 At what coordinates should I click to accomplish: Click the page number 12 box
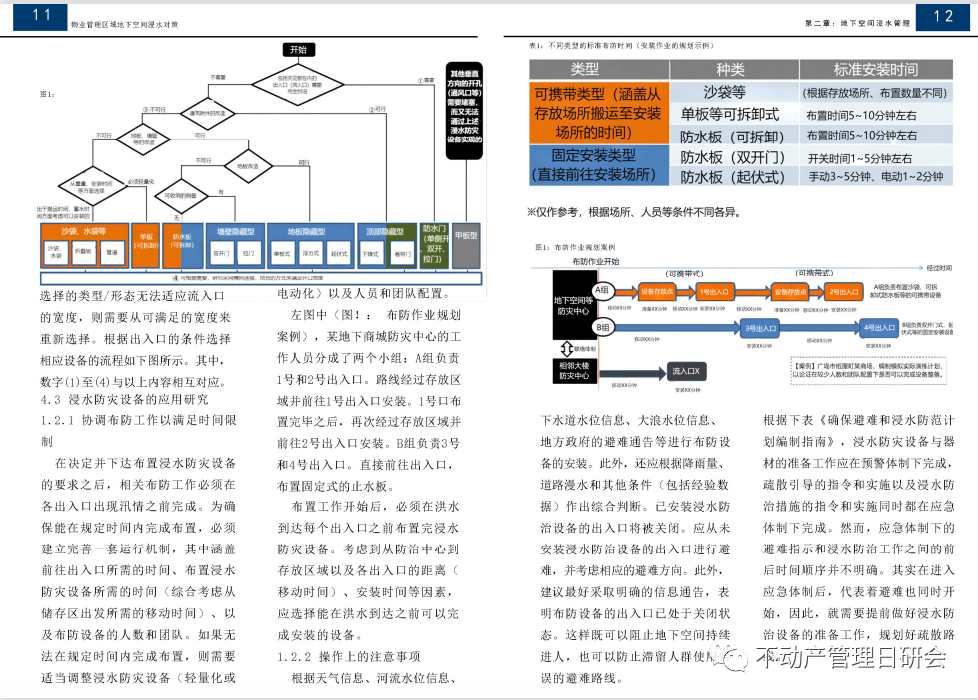pos(944,15)
